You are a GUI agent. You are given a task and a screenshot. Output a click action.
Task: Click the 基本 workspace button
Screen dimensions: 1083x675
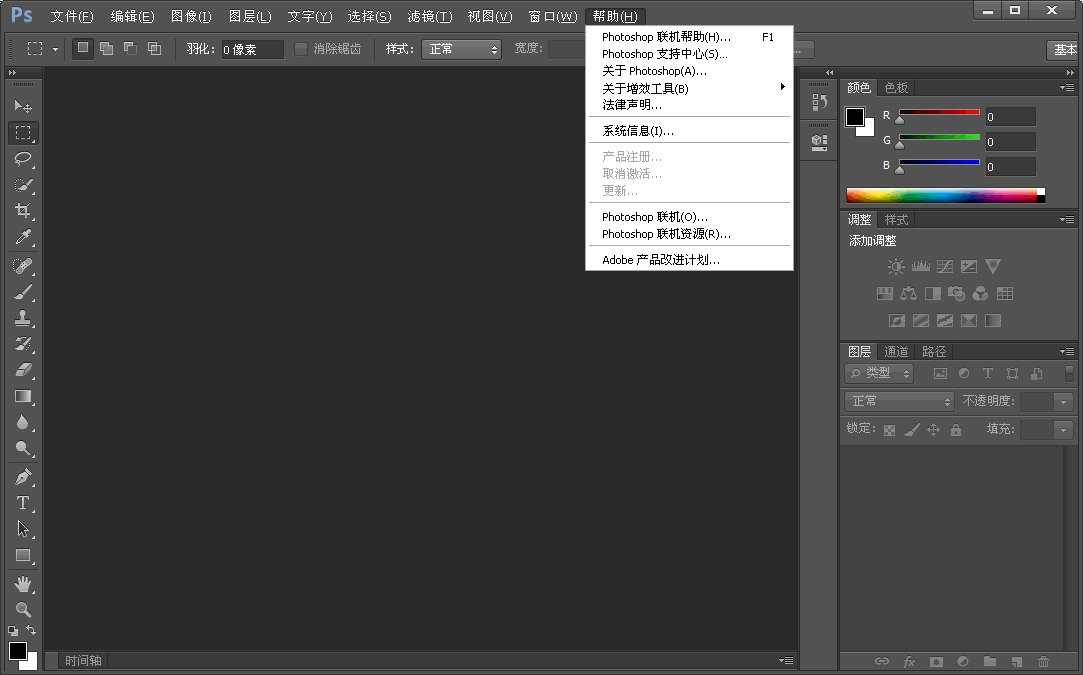pos(1064,50)
